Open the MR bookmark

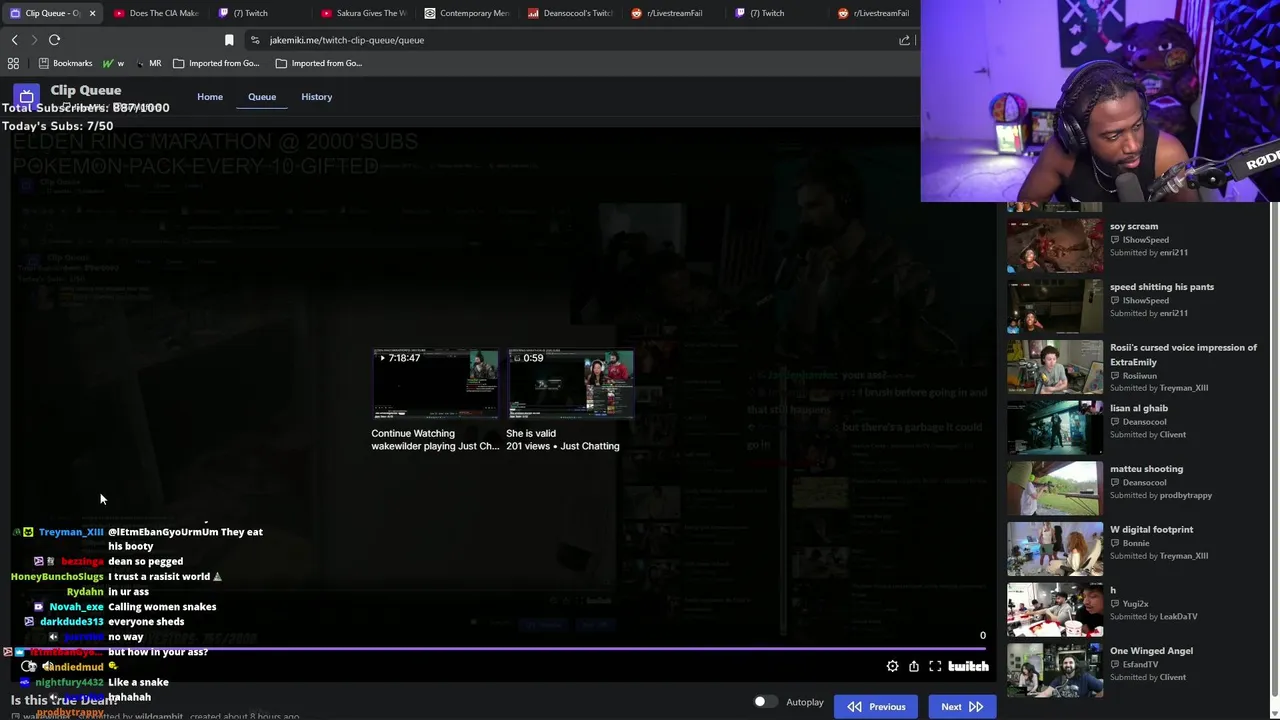148,63
